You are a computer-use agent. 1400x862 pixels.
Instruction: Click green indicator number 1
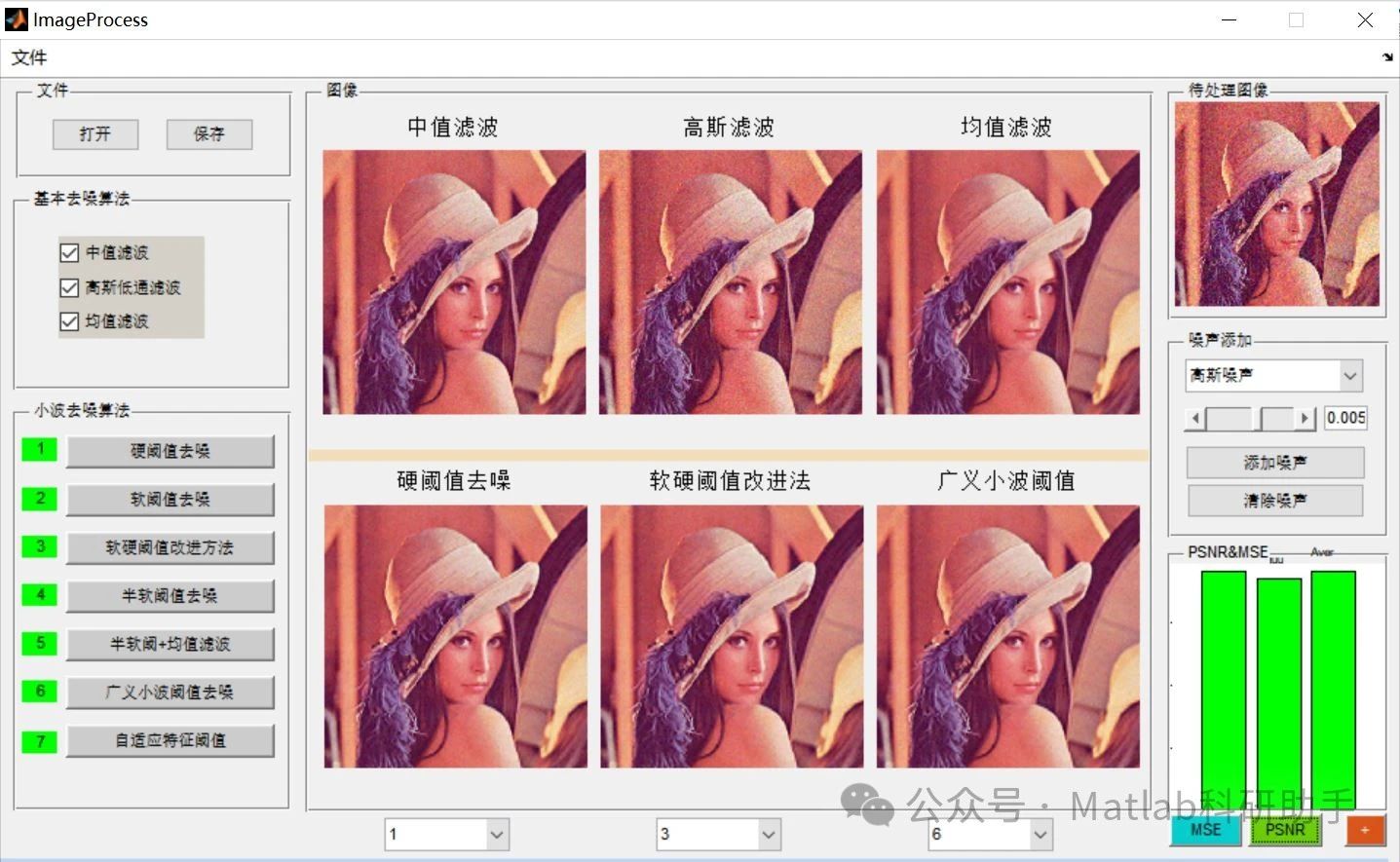(40, 449)
